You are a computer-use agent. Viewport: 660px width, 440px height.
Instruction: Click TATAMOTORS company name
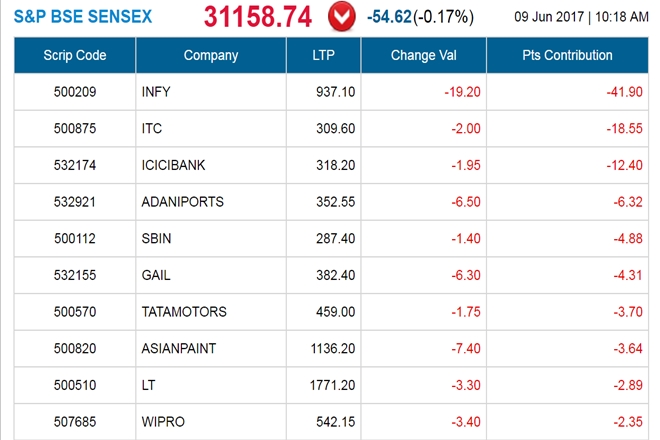(185, 312)
